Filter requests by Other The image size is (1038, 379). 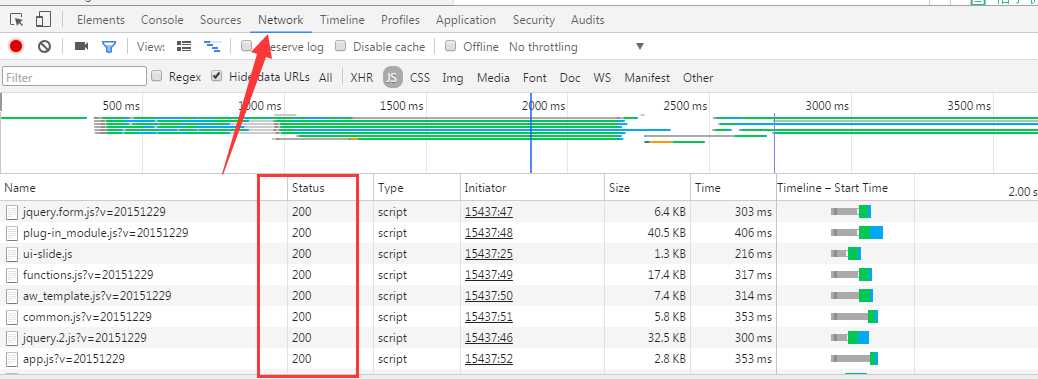coord(698,77)
